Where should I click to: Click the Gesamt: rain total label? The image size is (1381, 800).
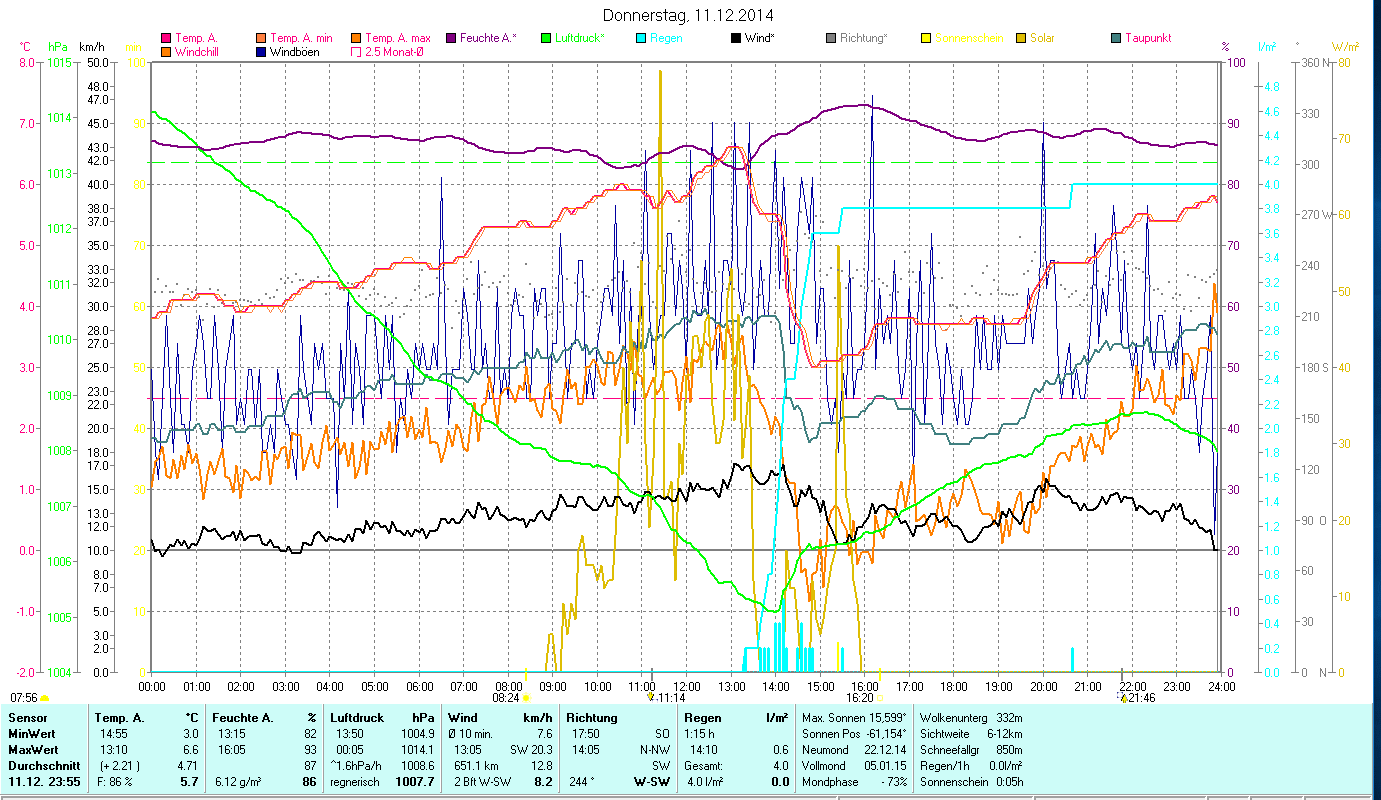click(703, 766)
